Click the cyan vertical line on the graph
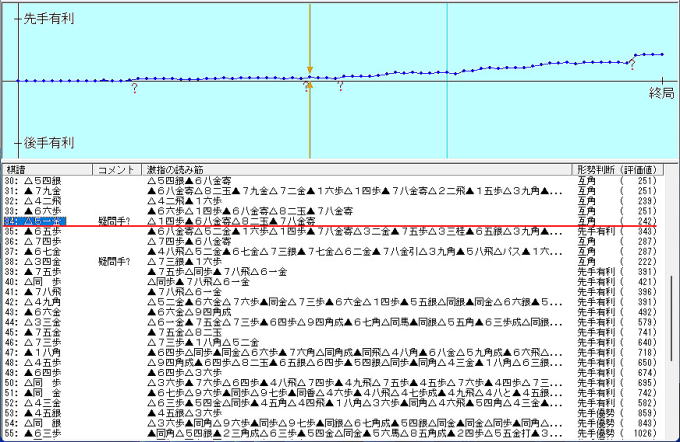The image size is (680, 442). (x=446, y=120)
